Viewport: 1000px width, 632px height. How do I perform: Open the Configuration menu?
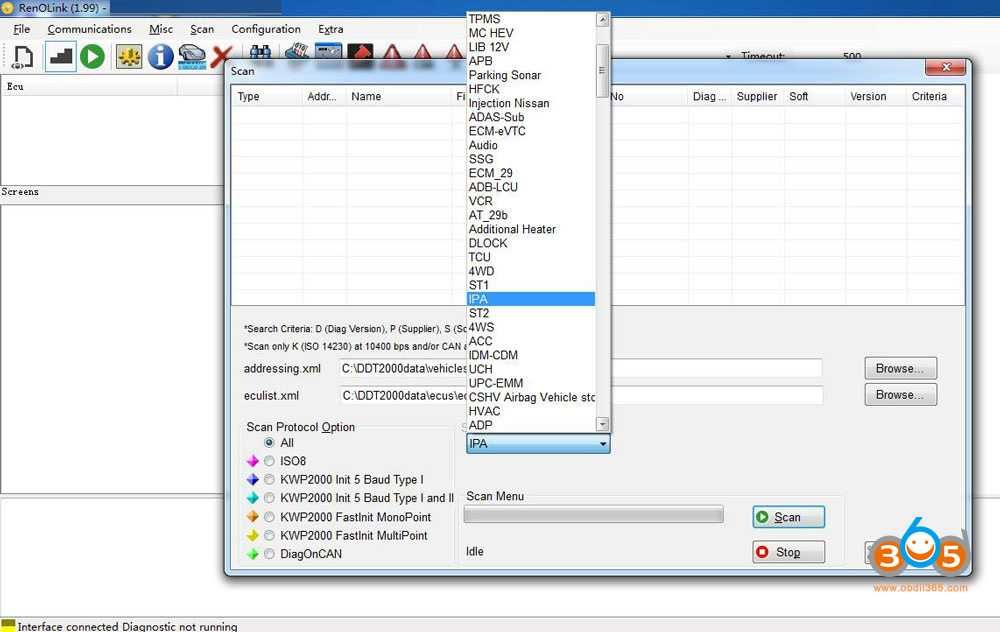click(266, 29)
